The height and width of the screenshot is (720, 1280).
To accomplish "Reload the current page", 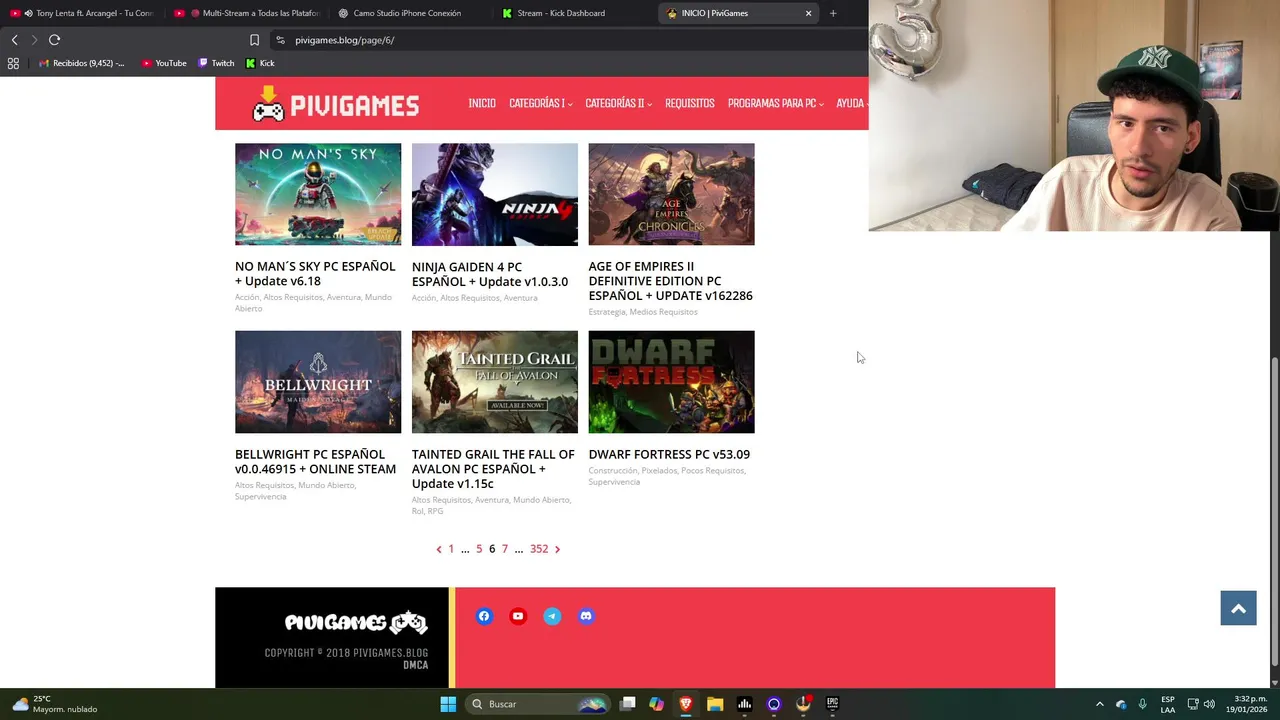I will click(x=54, y=40).
